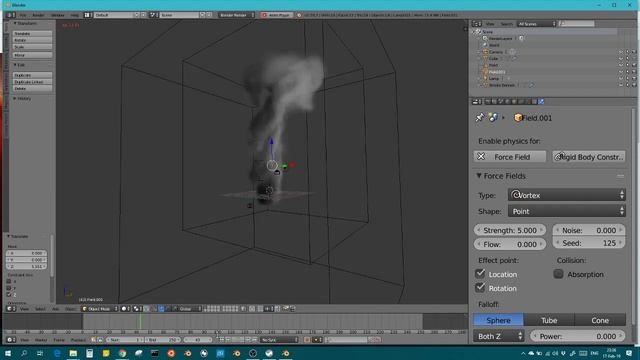640x360 pixels.
Task: Click Duplicate in the tool shelf
Action: 32,75
